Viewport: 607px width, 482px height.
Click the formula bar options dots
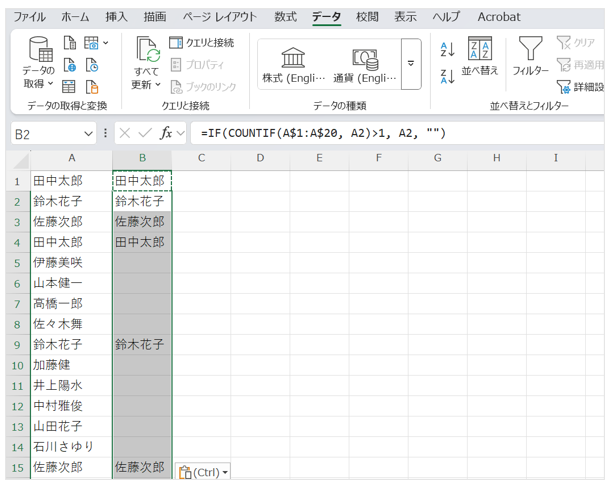pyautogui.click(x=105, y=134)
